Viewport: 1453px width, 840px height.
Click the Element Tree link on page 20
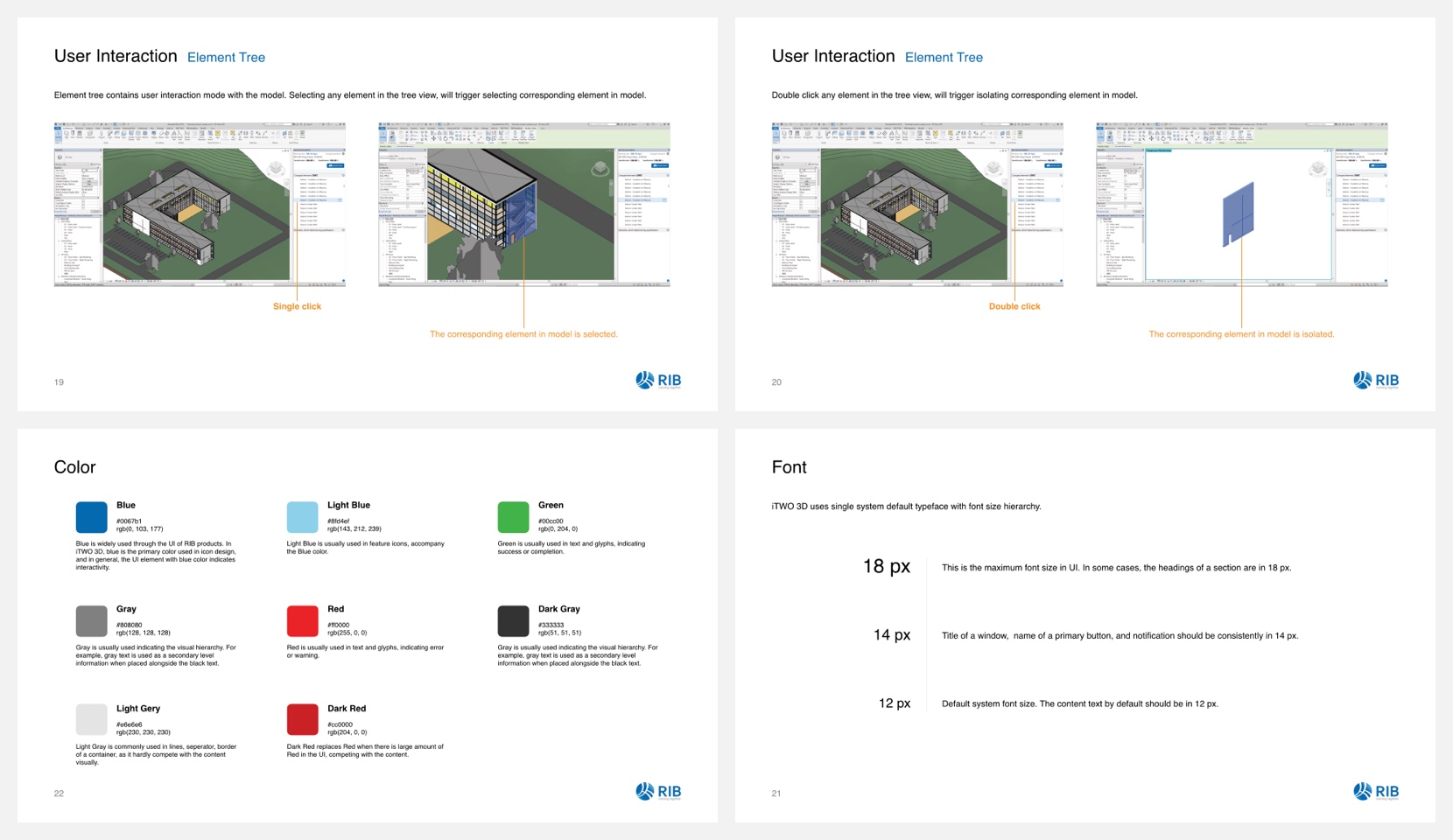944,58
